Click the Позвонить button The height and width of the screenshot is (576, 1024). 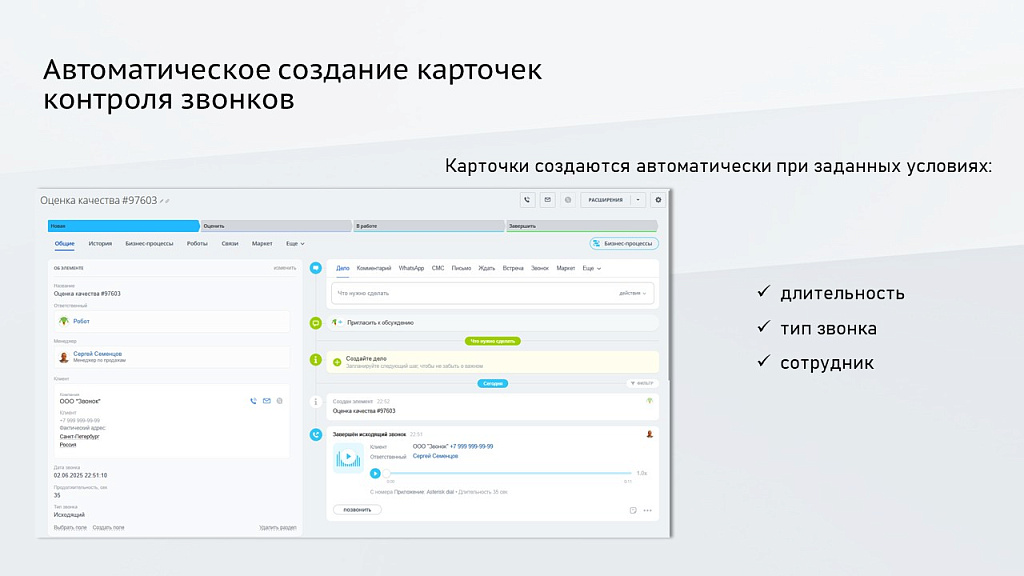[x=357, y=509]
